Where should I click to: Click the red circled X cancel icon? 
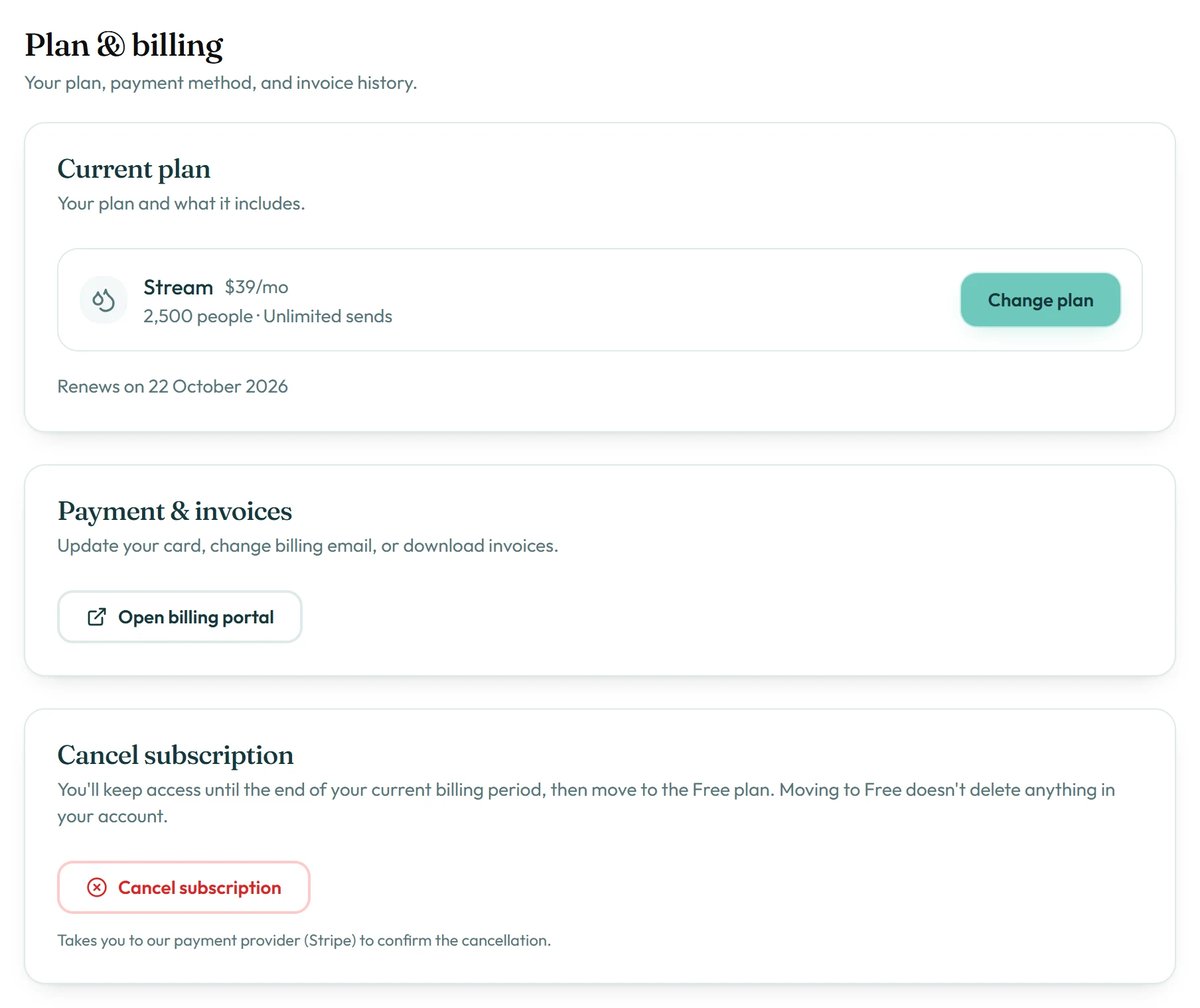click(x=97, y=887)
